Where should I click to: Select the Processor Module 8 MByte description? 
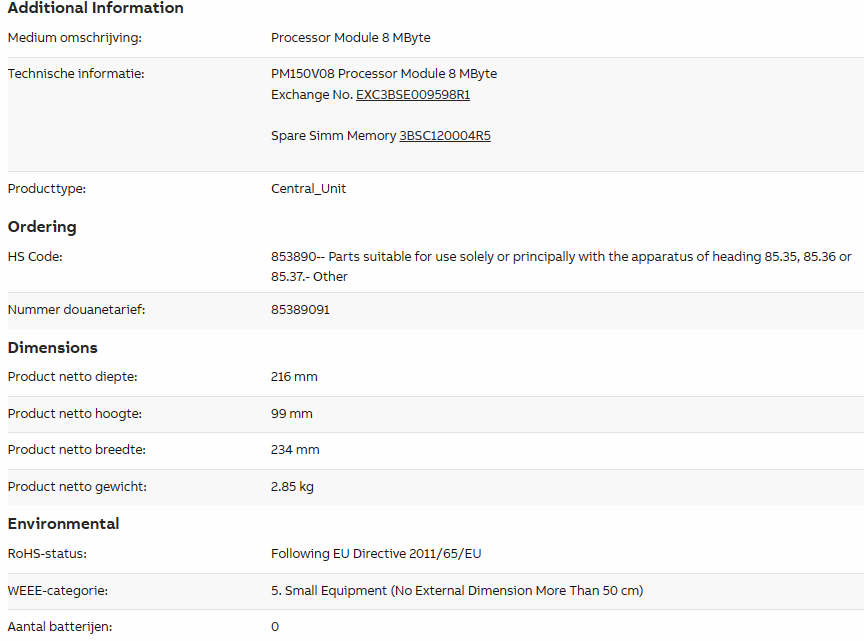click(x=350, y=37)
